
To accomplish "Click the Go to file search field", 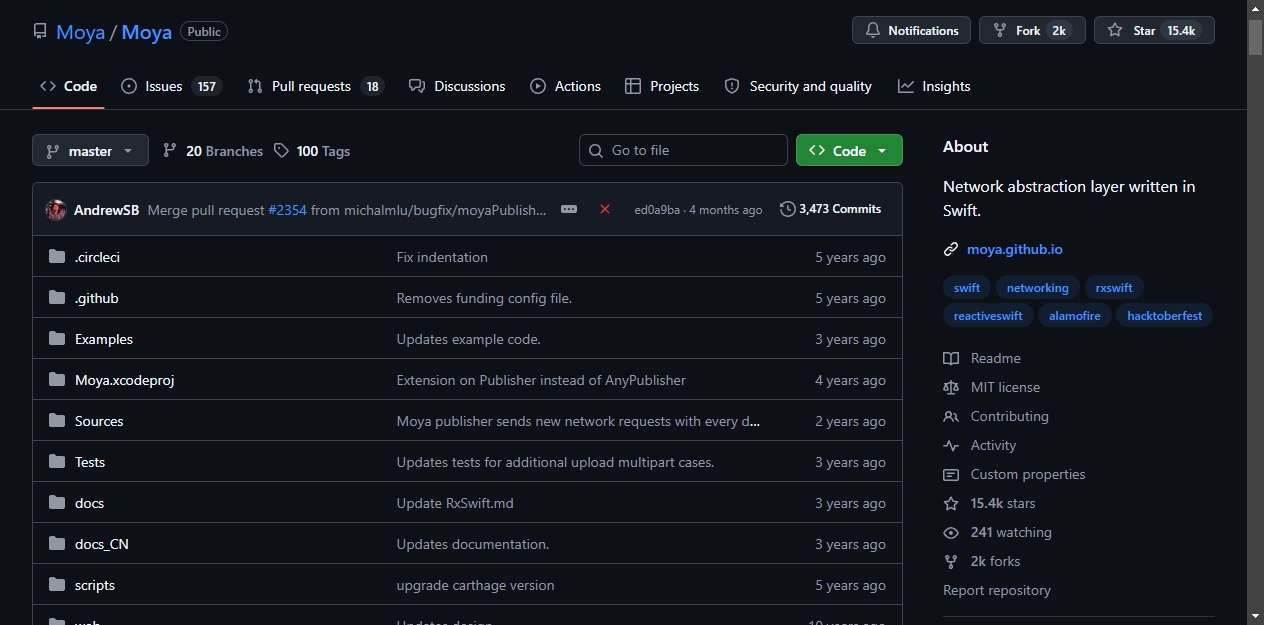I will (683, 150).
